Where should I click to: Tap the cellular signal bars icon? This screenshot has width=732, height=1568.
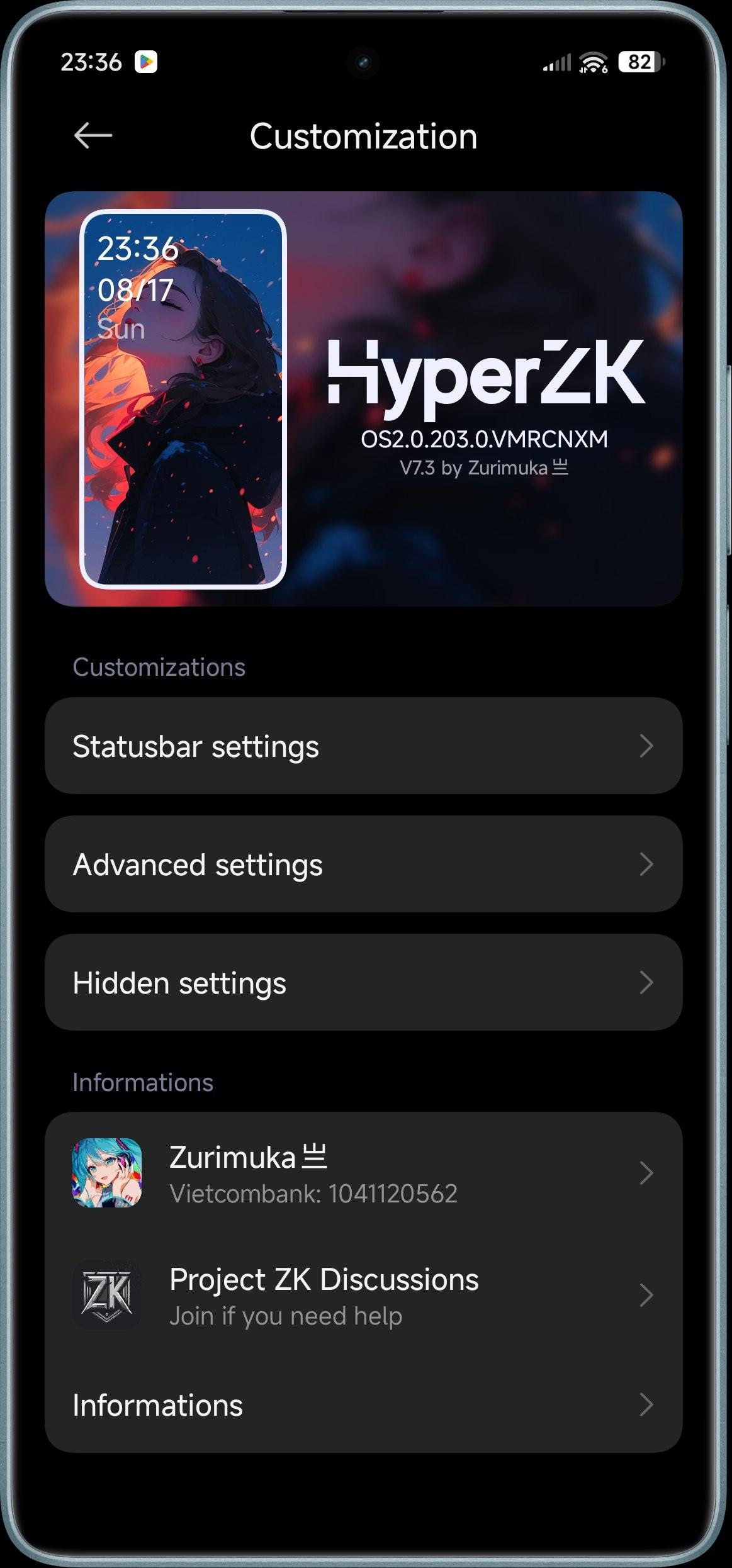click(557, 63)
